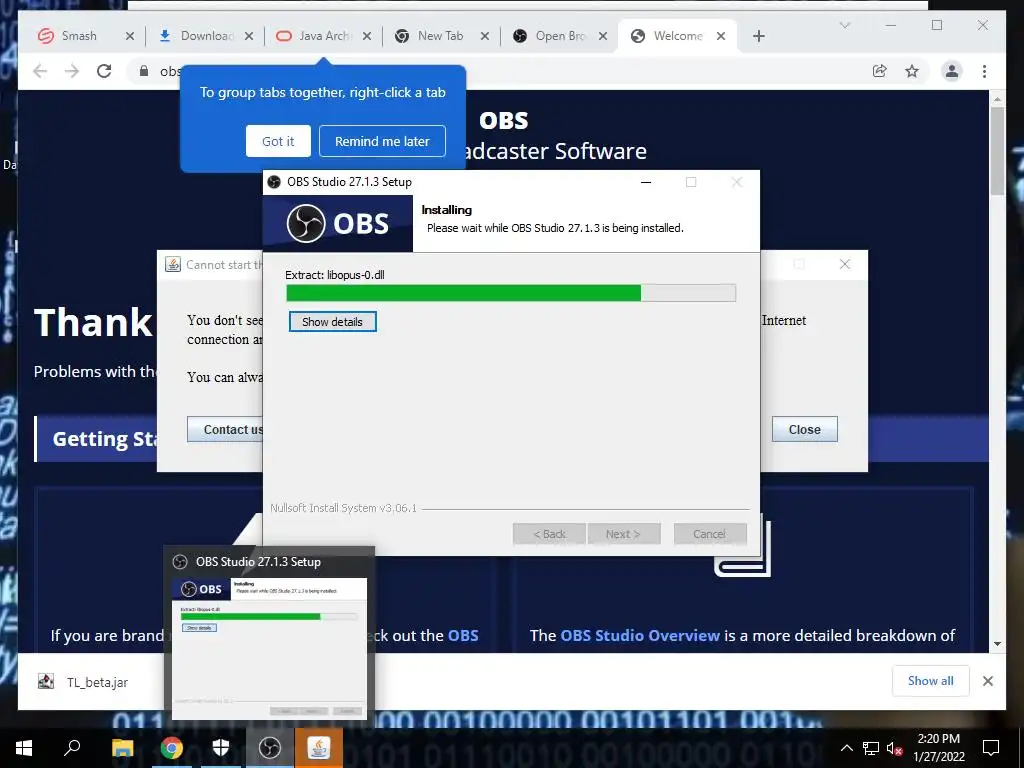The image size is (1024, 768).
Task: Click Contact us in the Java dialog
Action: point(225,429)
